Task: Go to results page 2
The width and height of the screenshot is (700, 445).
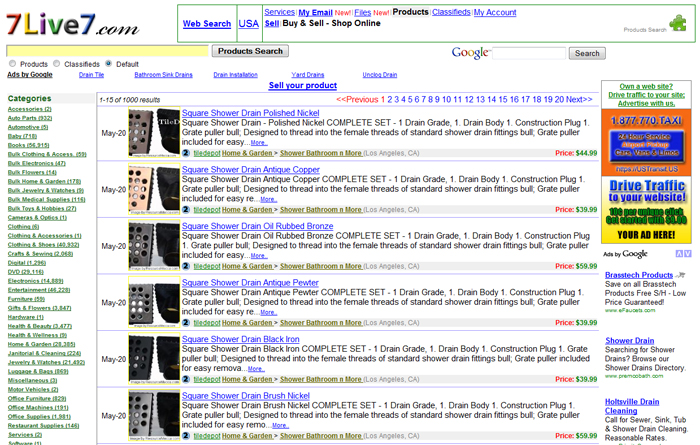Action: [390, 100]
